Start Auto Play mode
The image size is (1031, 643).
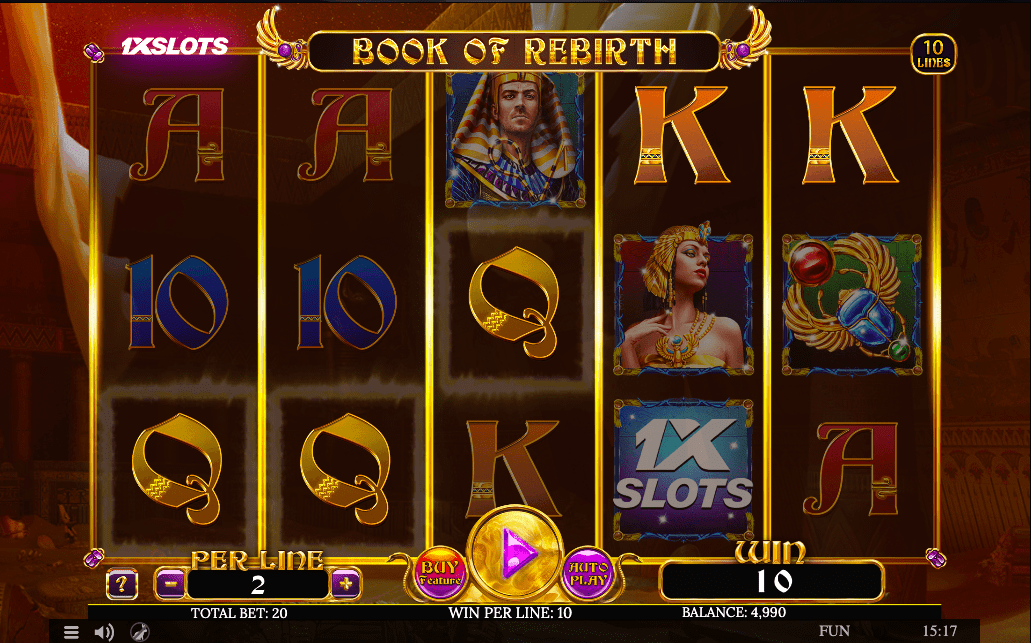pos(588,573)
